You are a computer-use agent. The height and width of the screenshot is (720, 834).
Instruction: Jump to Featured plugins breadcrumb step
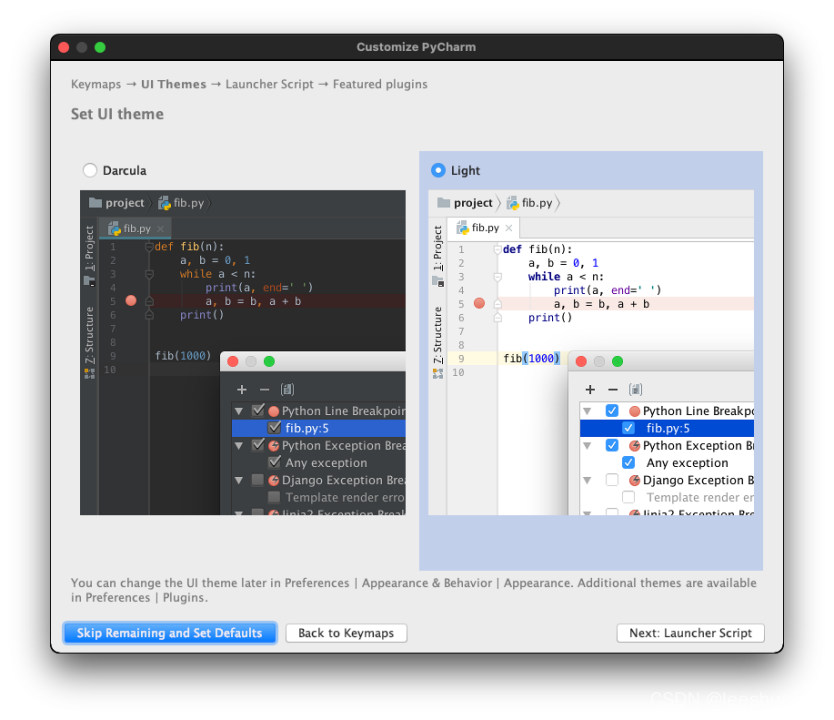pyautogui.click(x=380, y=84)
